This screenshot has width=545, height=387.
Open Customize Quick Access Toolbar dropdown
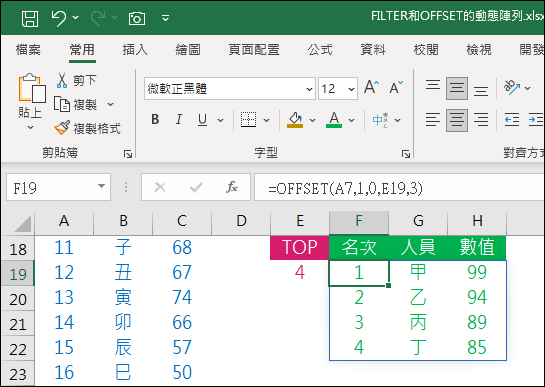(x=166, y=18)
